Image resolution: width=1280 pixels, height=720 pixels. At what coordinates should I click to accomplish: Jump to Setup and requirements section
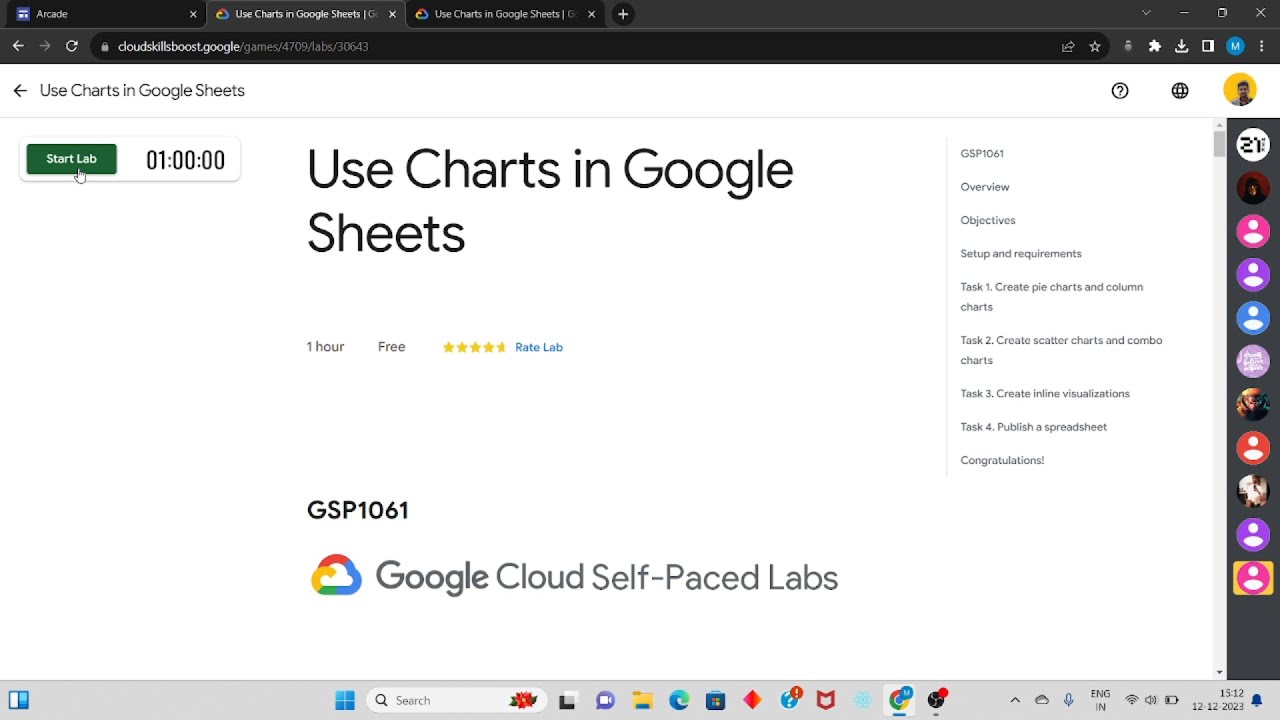pos(1021,254)
